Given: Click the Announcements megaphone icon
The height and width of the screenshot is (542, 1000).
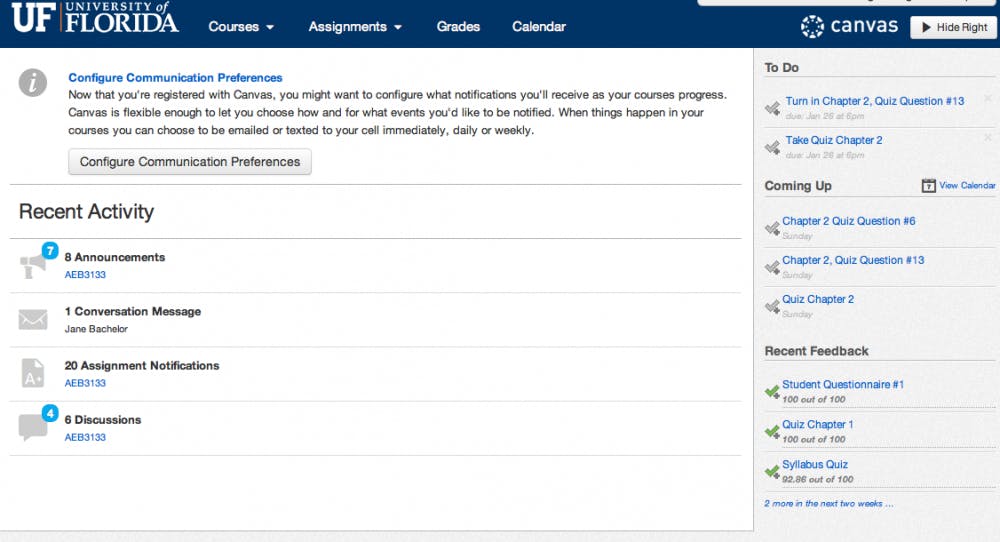Looking at the screenshot, I should (33, 266).
